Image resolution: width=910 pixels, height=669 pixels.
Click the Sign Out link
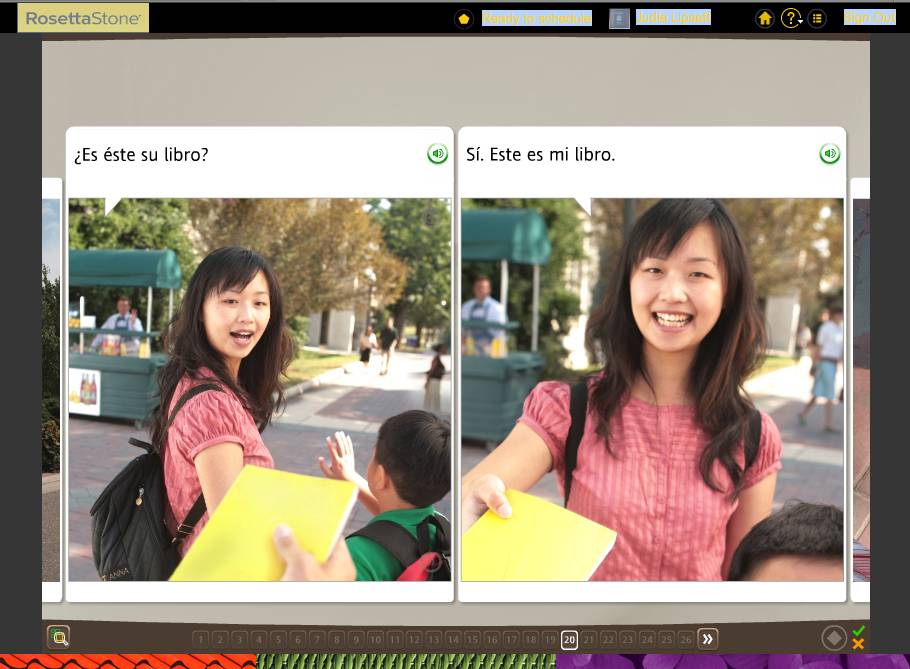(x=869, y=18)
